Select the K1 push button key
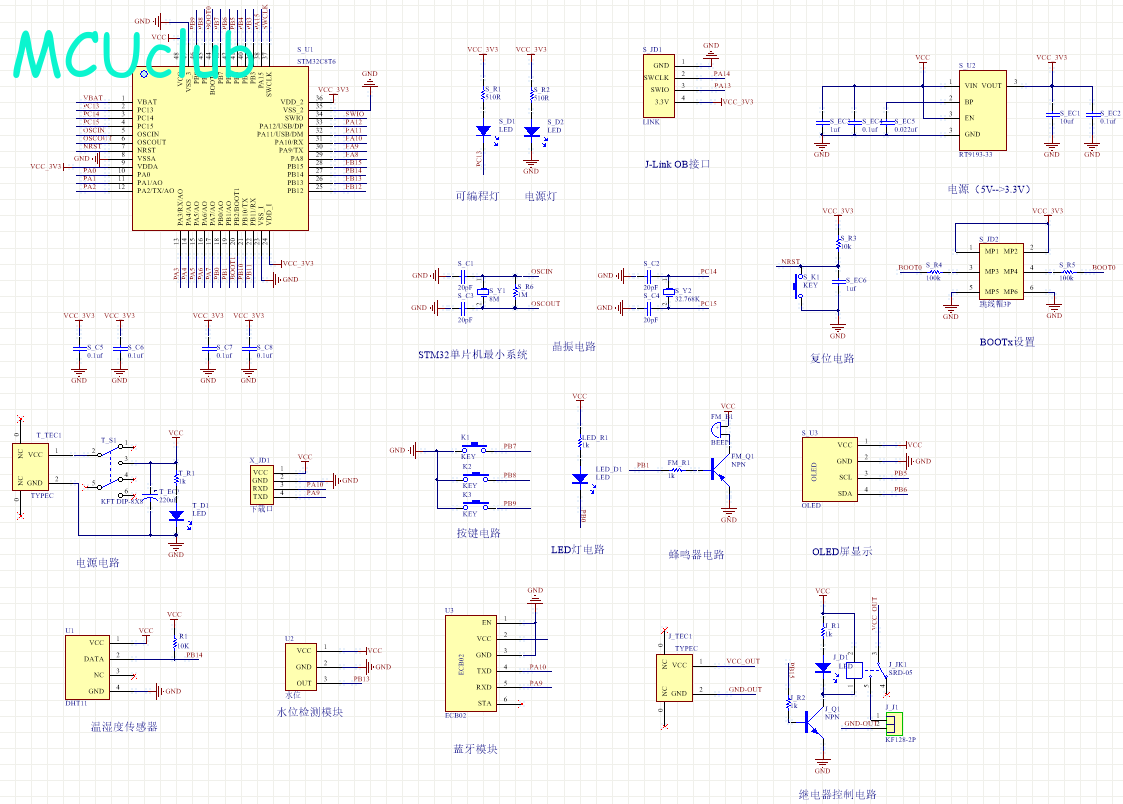The height and width of the screenshot is (804, 1123). pos(475,448)
